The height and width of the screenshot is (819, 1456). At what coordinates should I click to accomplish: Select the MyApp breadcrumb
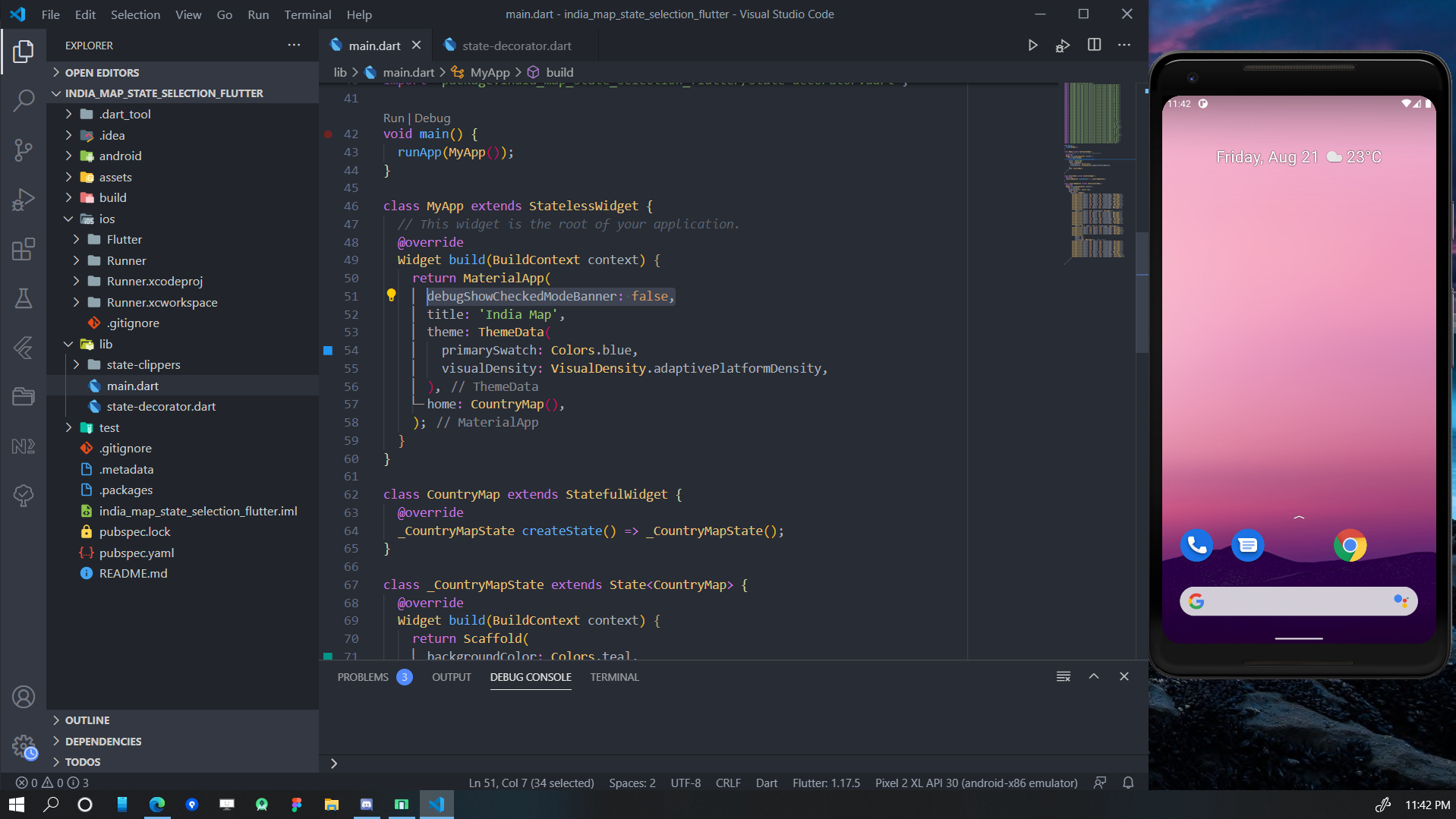point(490,72)
